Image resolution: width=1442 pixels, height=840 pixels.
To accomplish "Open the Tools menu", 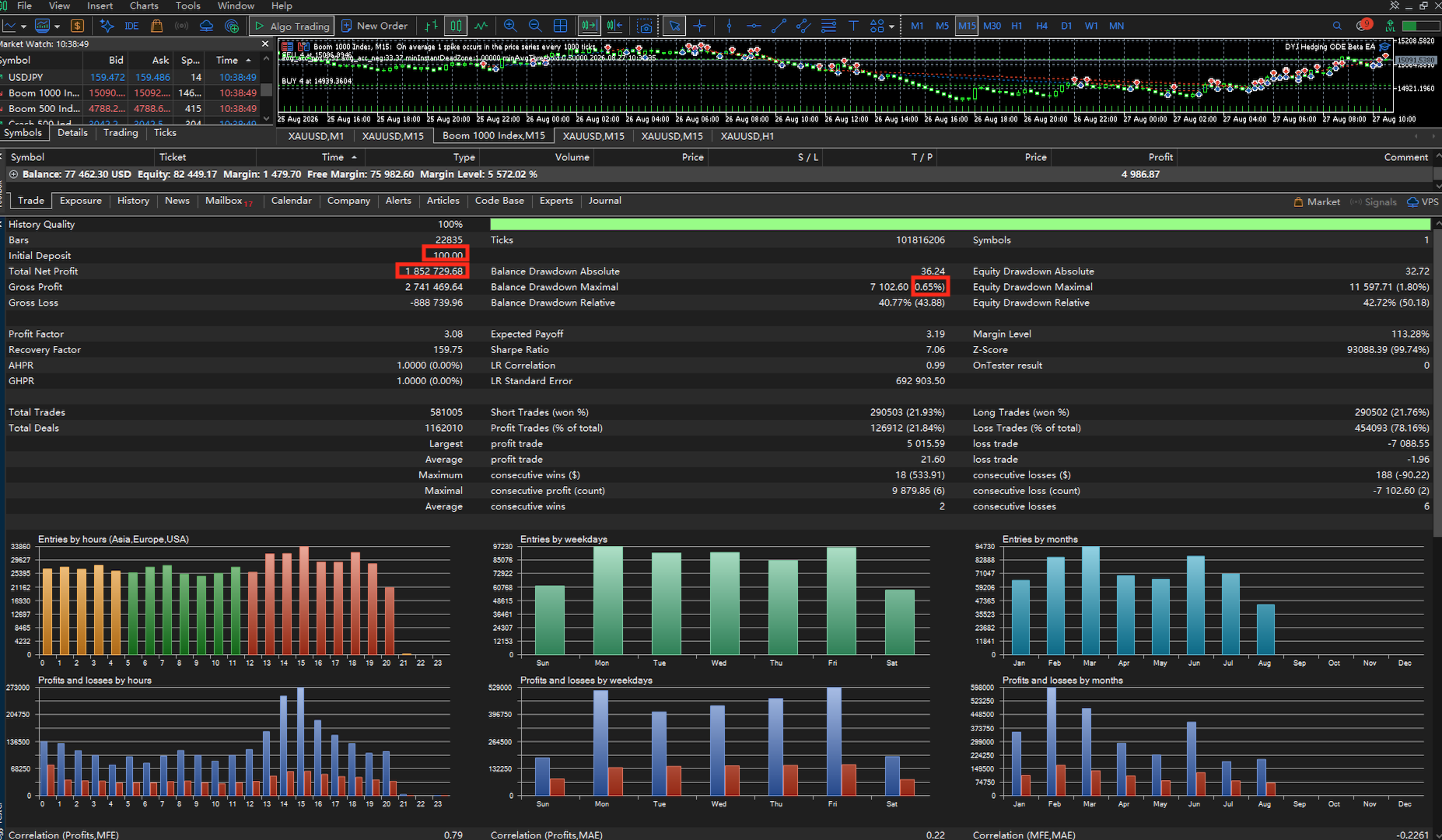I will (187, 5).
